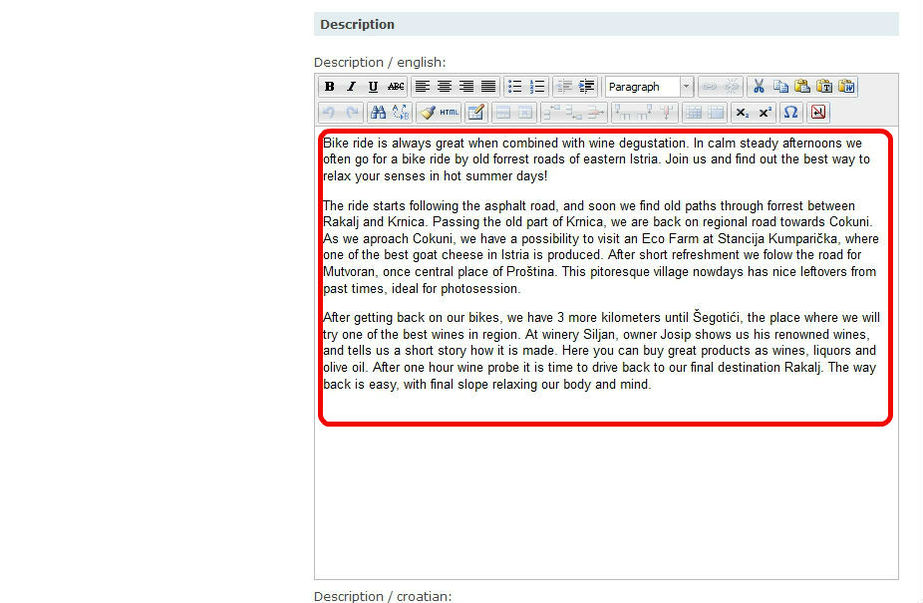Insert a special character with the omega icon
The width and height of the screenshot is (923, 603).
pos(791,112)
